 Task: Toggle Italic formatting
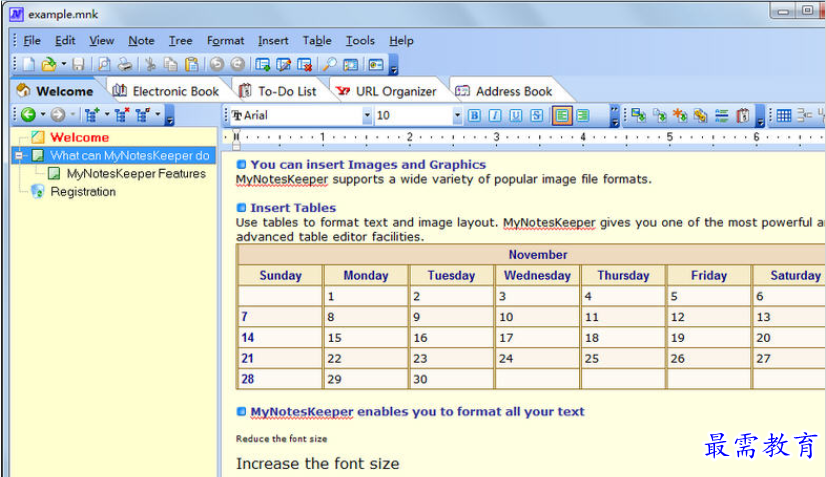pyautogui.click(x=495, y=115)
